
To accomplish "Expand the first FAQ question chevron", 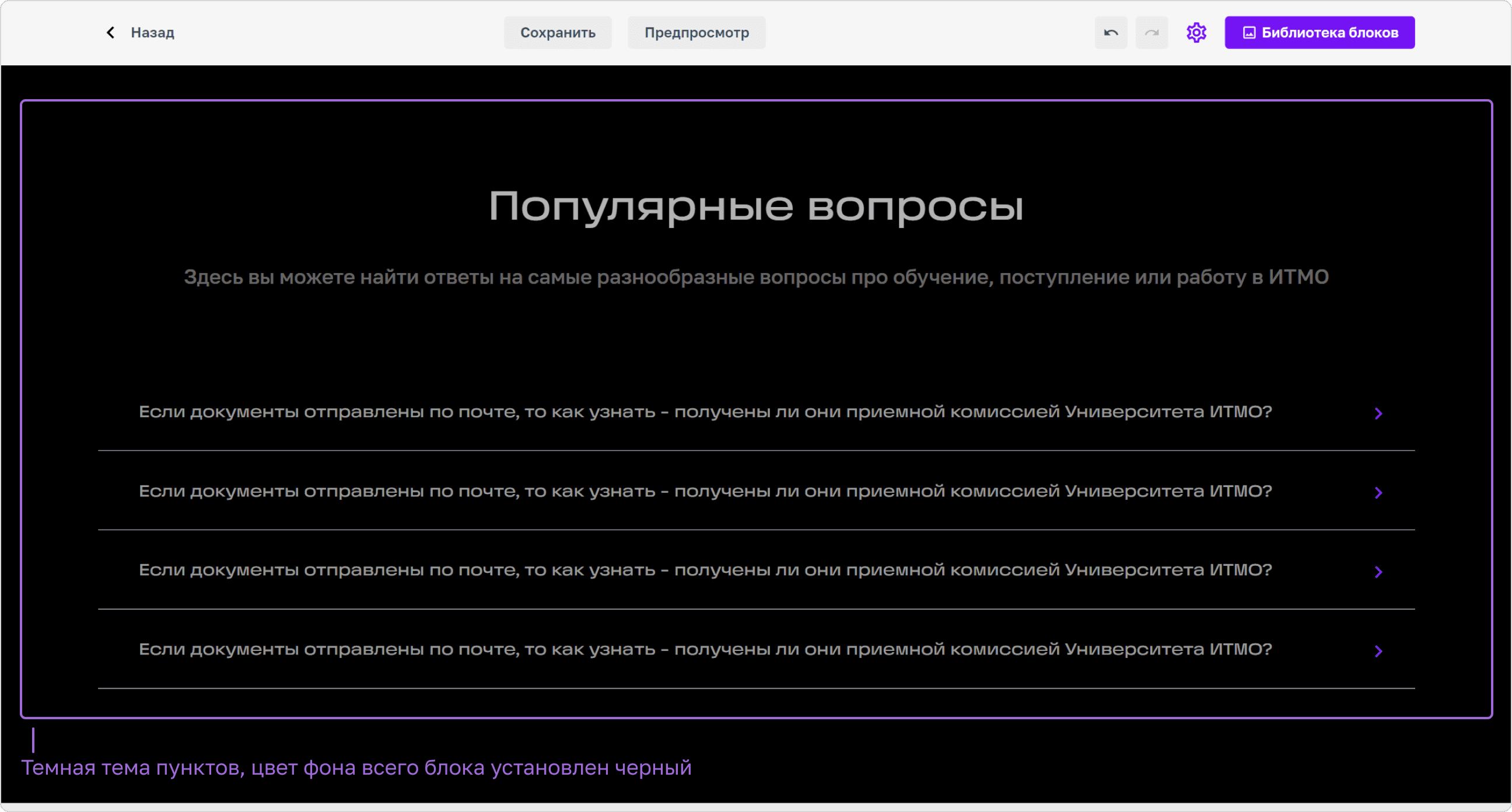I will [1378, 414].
